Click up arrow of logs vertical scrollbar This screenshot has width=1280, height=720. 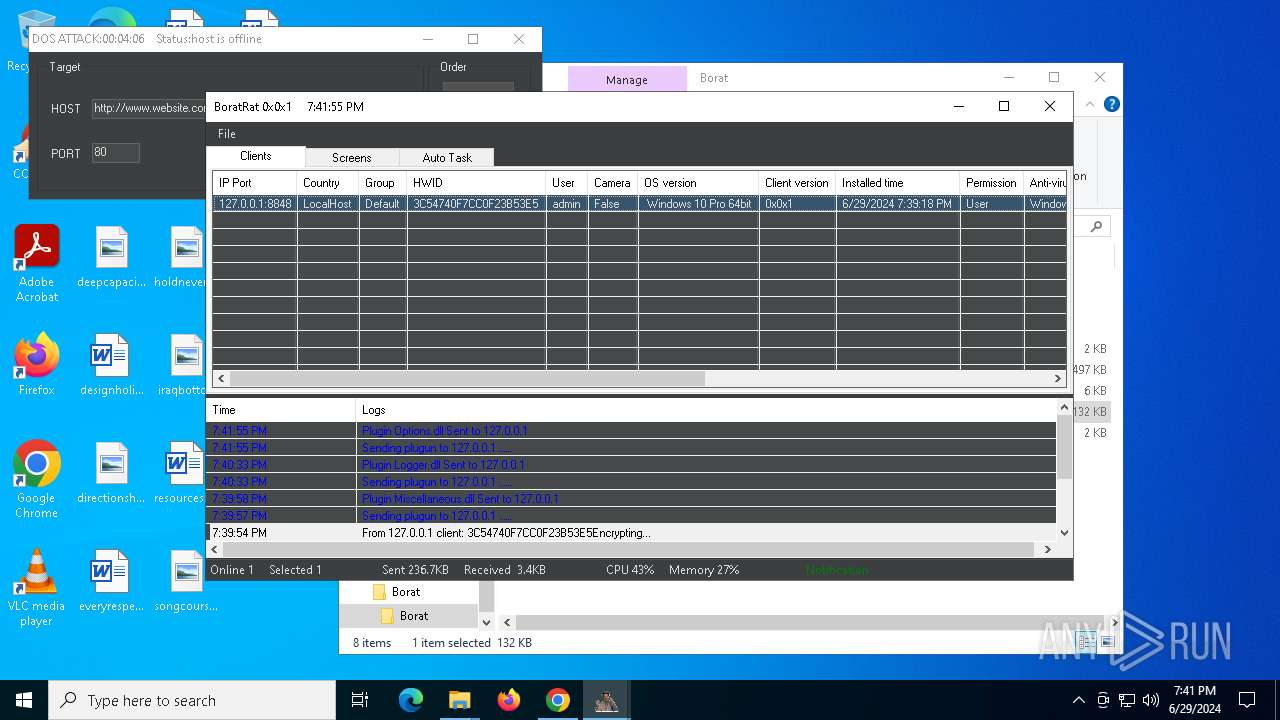click(x=1064, y=408)
